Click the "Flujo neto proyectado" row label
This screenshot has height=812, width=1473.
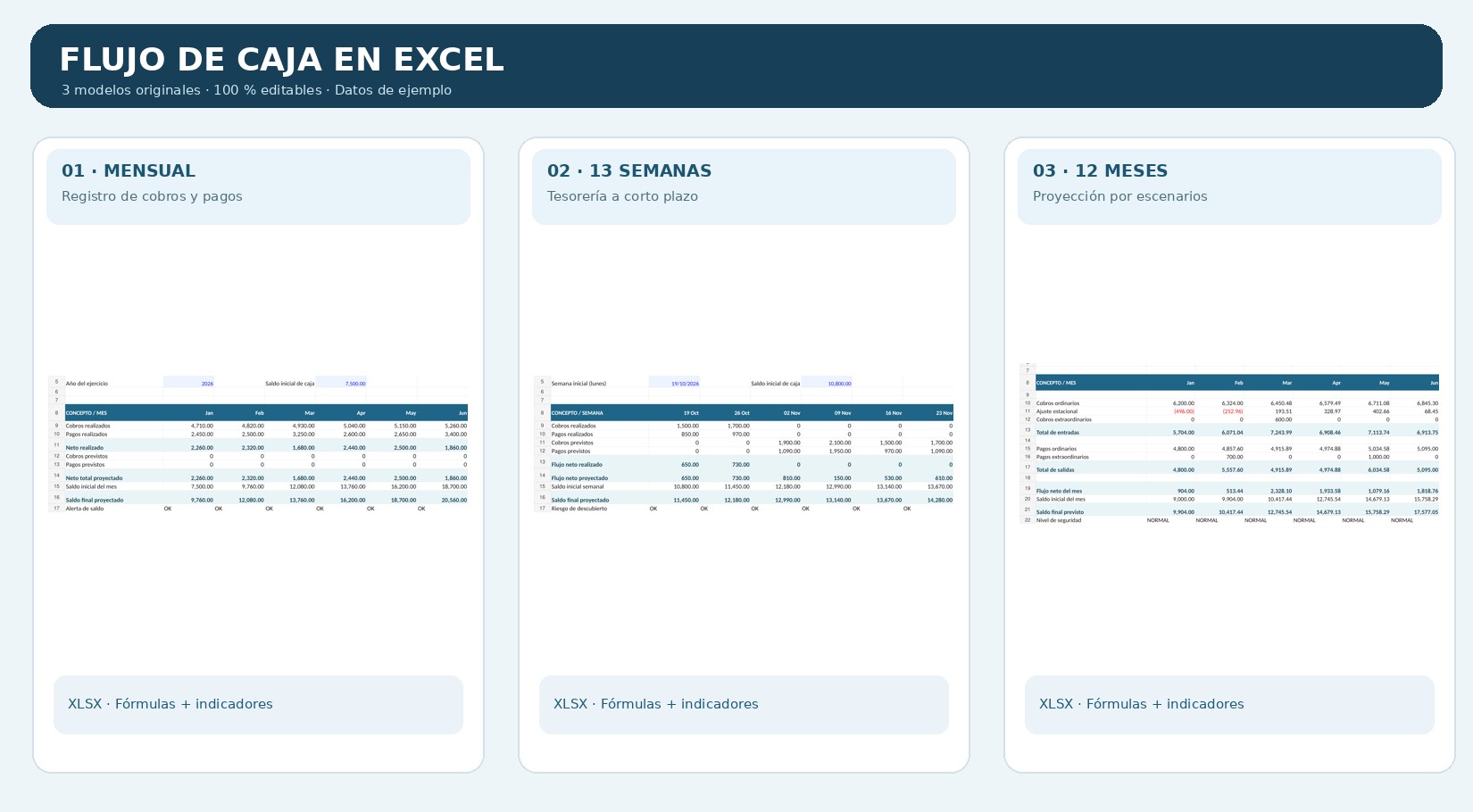point(579,478)
